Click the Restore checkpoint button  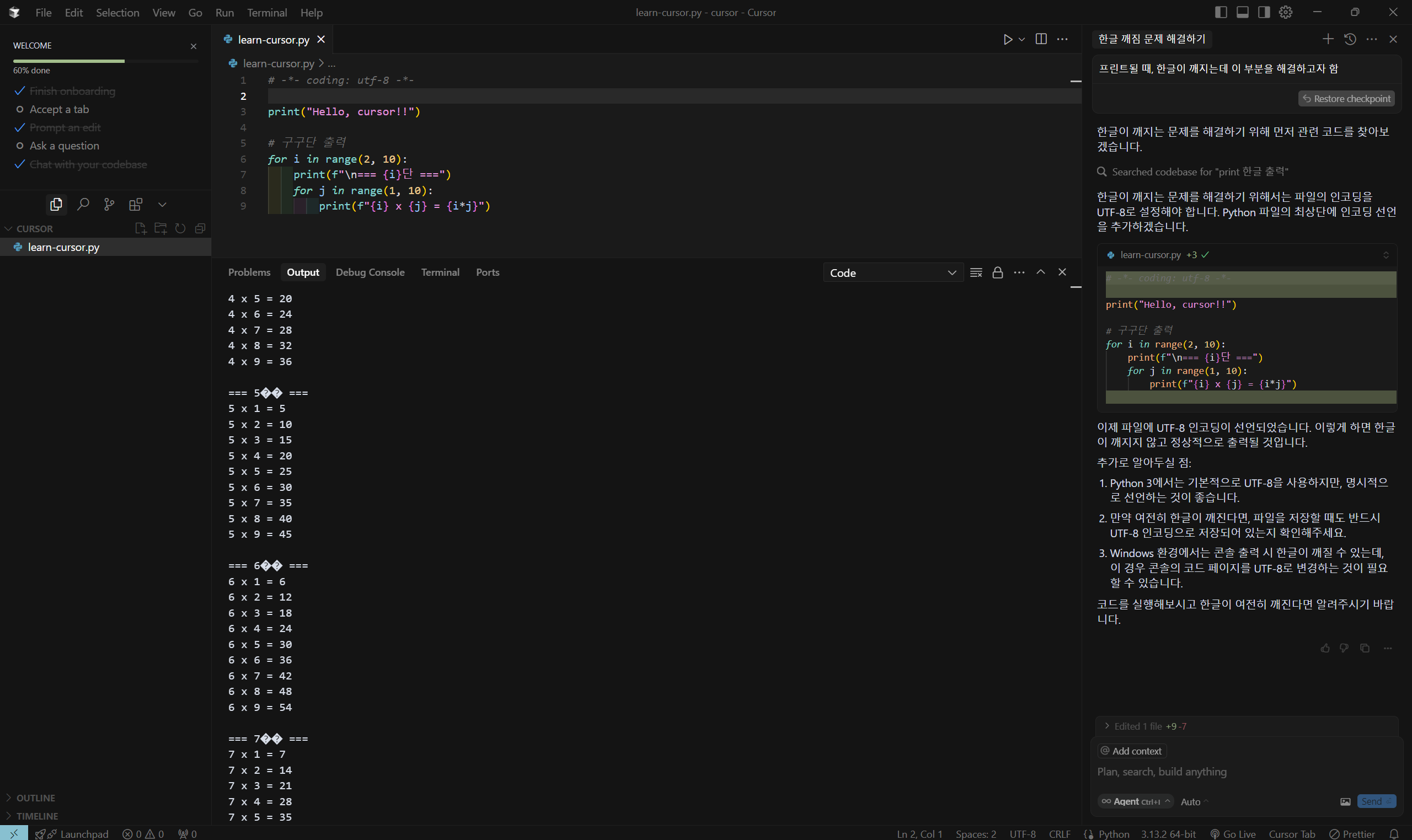coord(1346,99)
